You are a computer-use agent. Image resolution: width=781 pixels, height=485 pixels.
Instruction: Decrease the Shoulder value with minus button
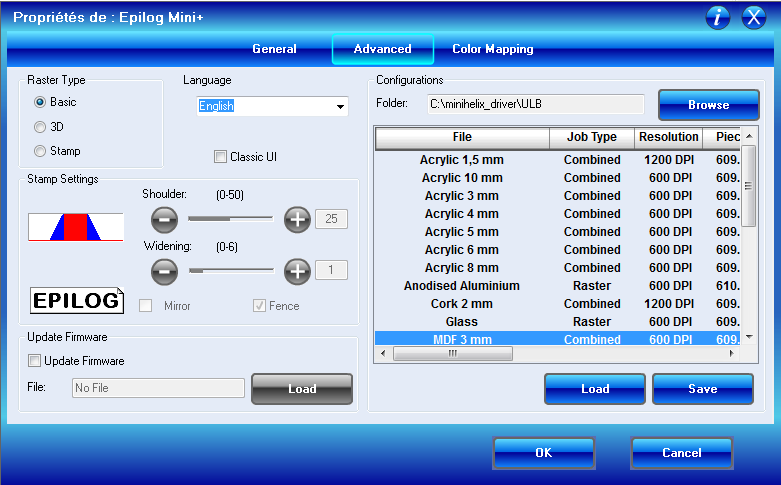point(164,220)
